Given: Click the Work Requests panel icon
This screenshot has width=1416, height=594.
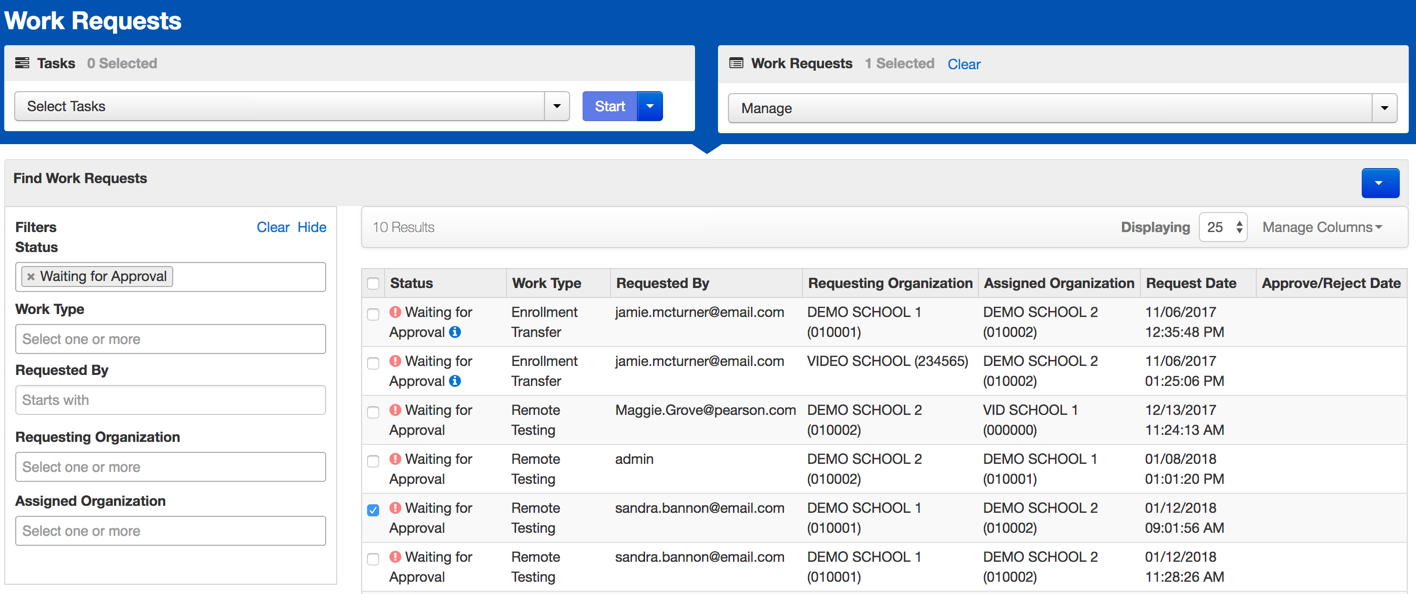Looking at the screenshot, I should click(736, 63).
